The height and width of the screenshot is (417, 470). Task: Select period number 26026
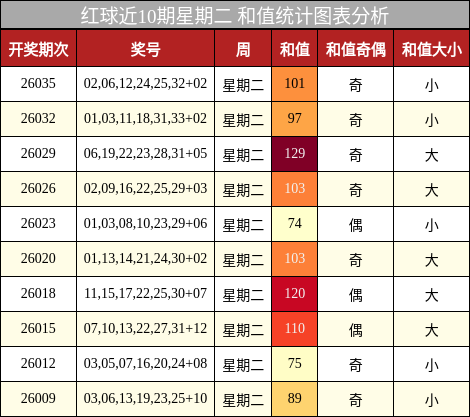pos(38,188)
